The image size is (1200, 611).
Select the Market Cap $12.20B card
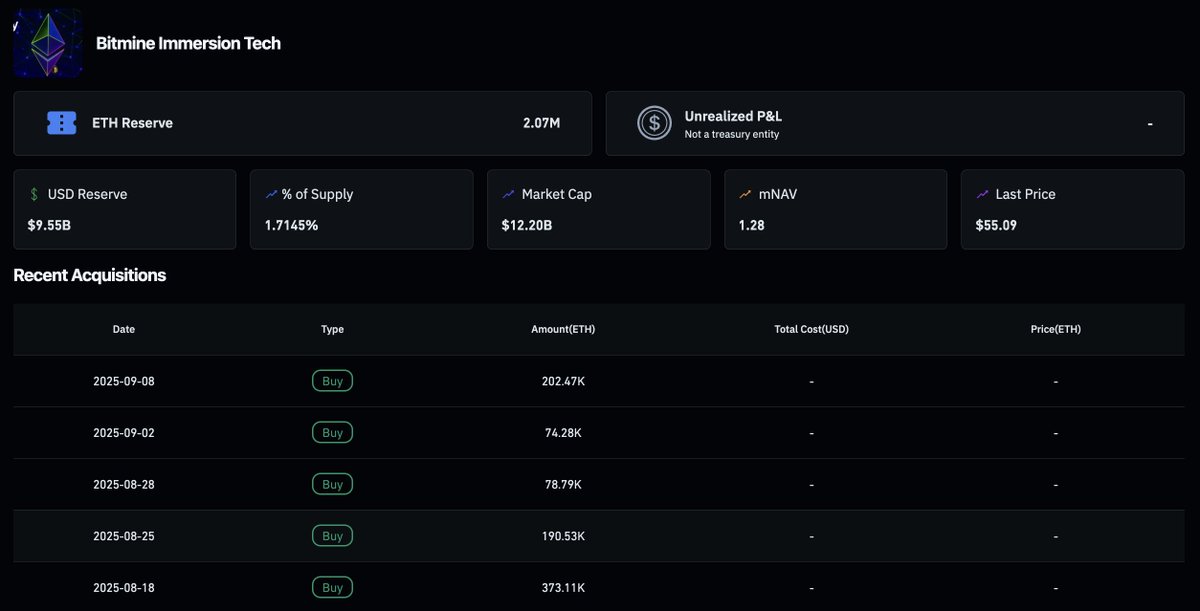(598, 209)
